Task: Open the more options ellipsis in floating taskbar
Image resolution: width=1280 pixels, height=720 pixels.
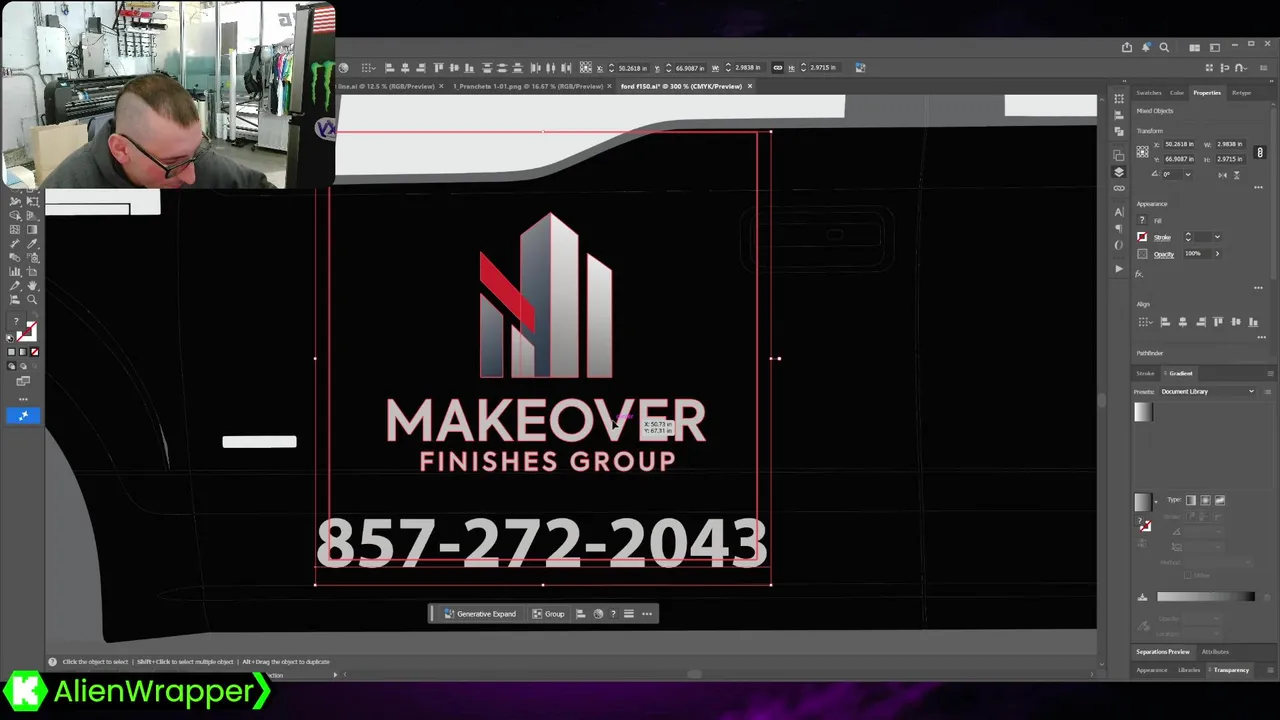Action: pos(647,614)
